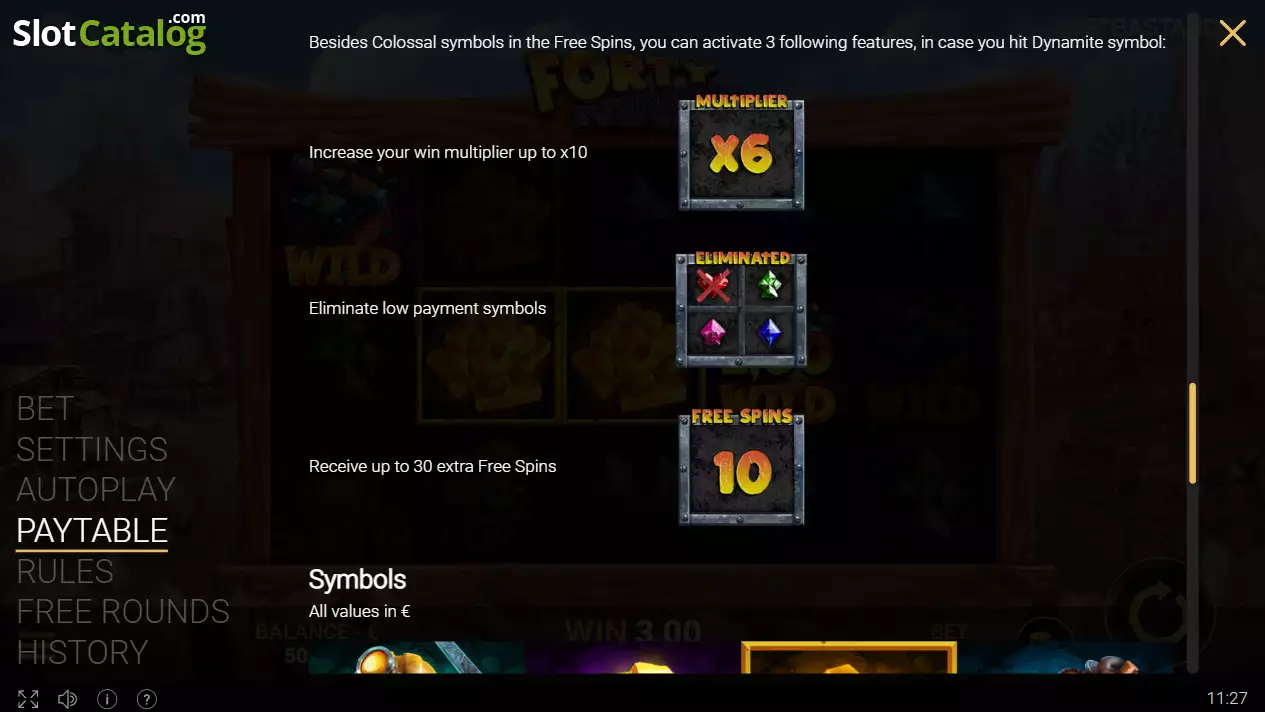Viewport: 1265px width, 712px height.
Task: Click the Symbols section heading
Action: tap(357, 580)
